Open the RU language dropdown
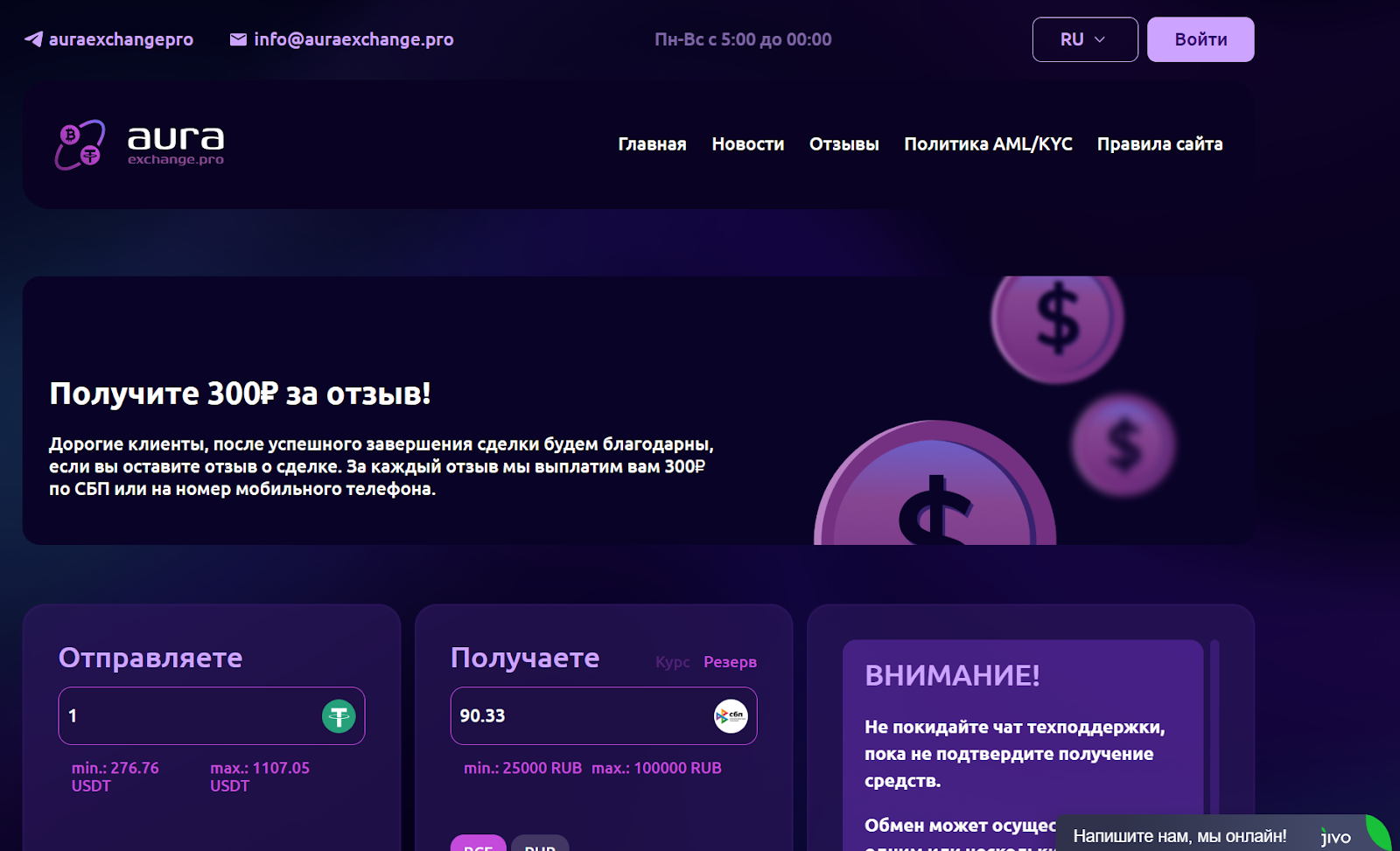 coord(1084,39)
